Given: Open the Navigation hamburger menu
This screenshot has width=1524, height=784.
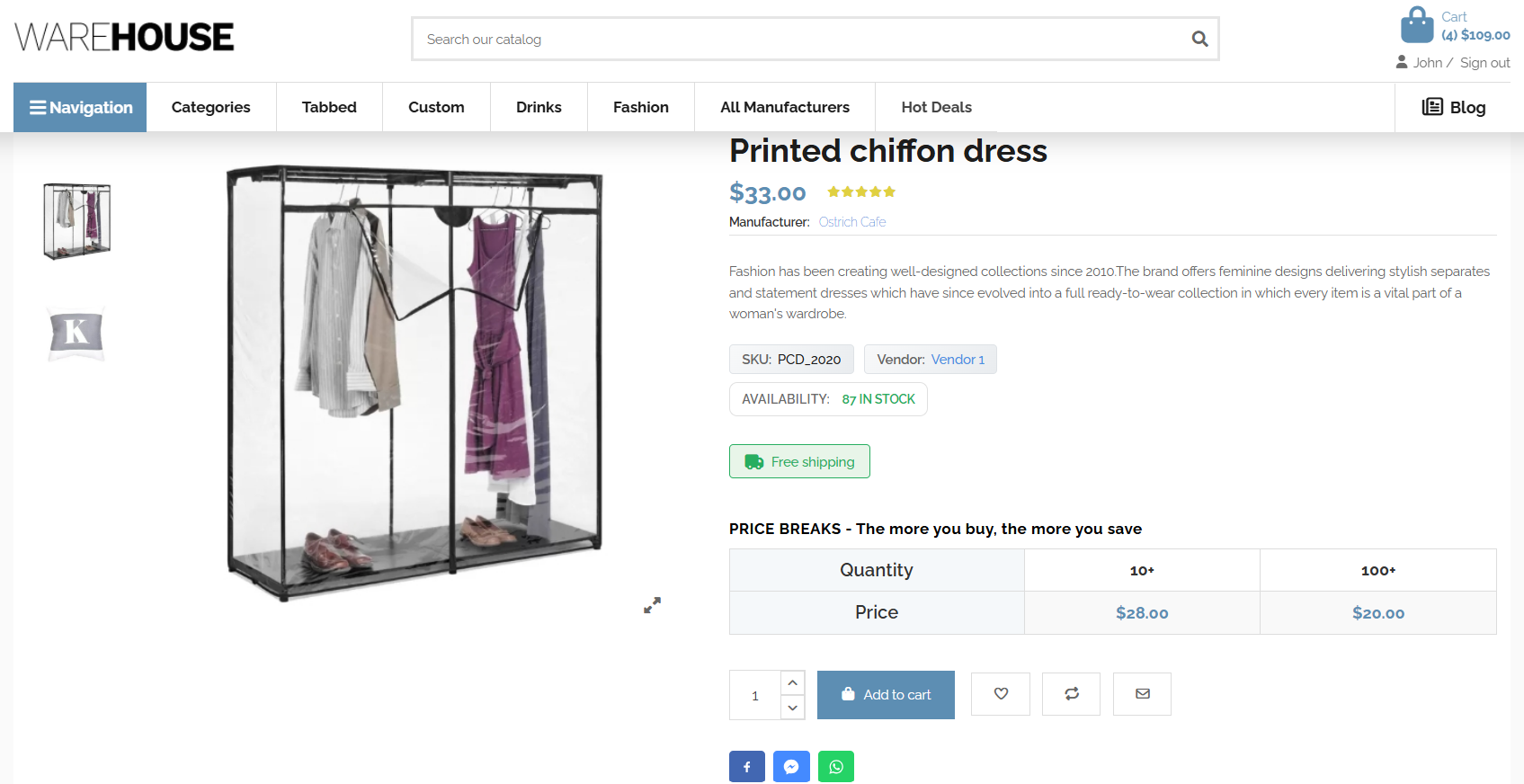Looking at the screenshot, I should [x=80, y=108].
